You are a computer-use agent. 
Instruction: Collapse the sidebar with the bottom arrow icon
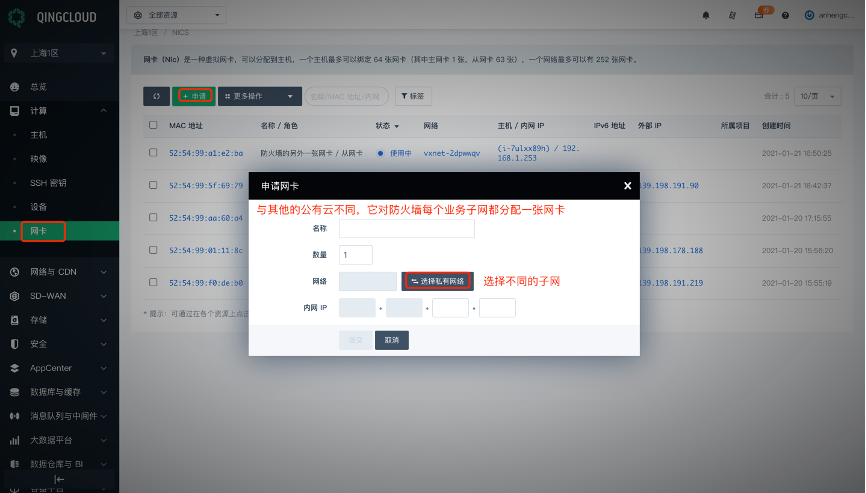pyautogui.click(x=59, y=480)
